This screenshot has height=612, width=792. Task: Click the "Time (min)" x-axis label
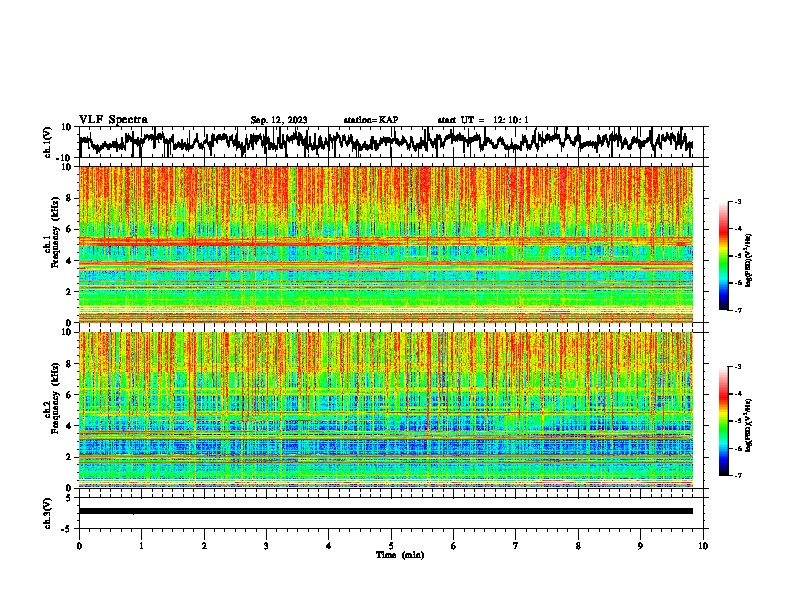[400, 555]
